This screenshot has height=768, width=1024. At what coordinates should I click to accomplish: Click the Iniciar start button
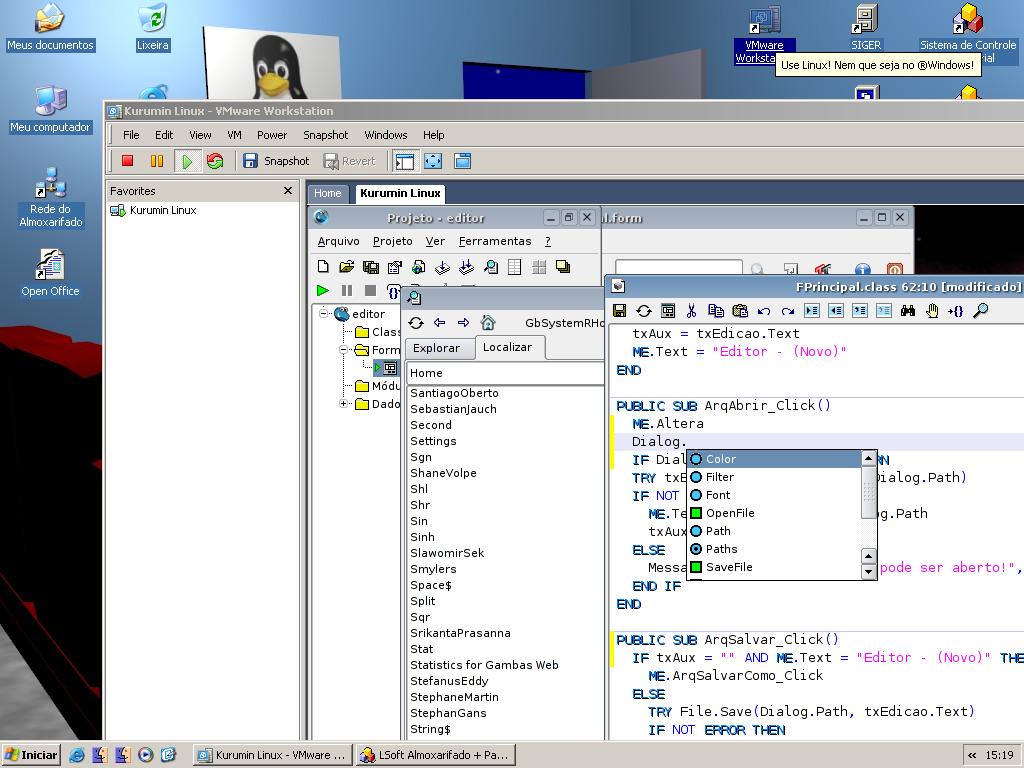31,755
